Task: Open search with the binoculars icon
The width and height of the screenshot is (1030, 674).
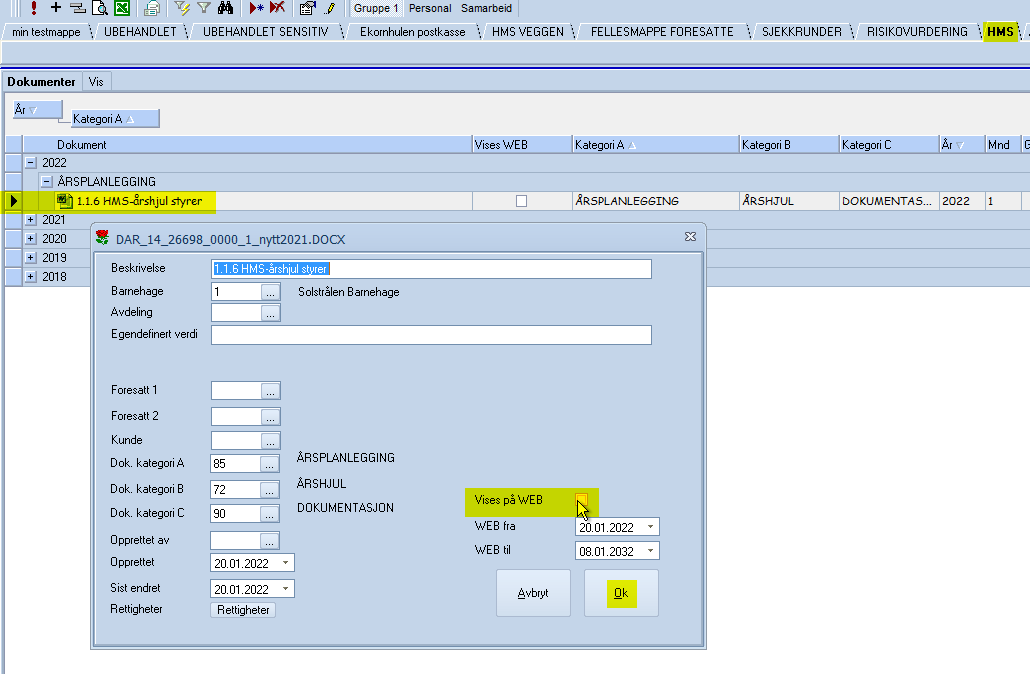Action: click(225, 8)
